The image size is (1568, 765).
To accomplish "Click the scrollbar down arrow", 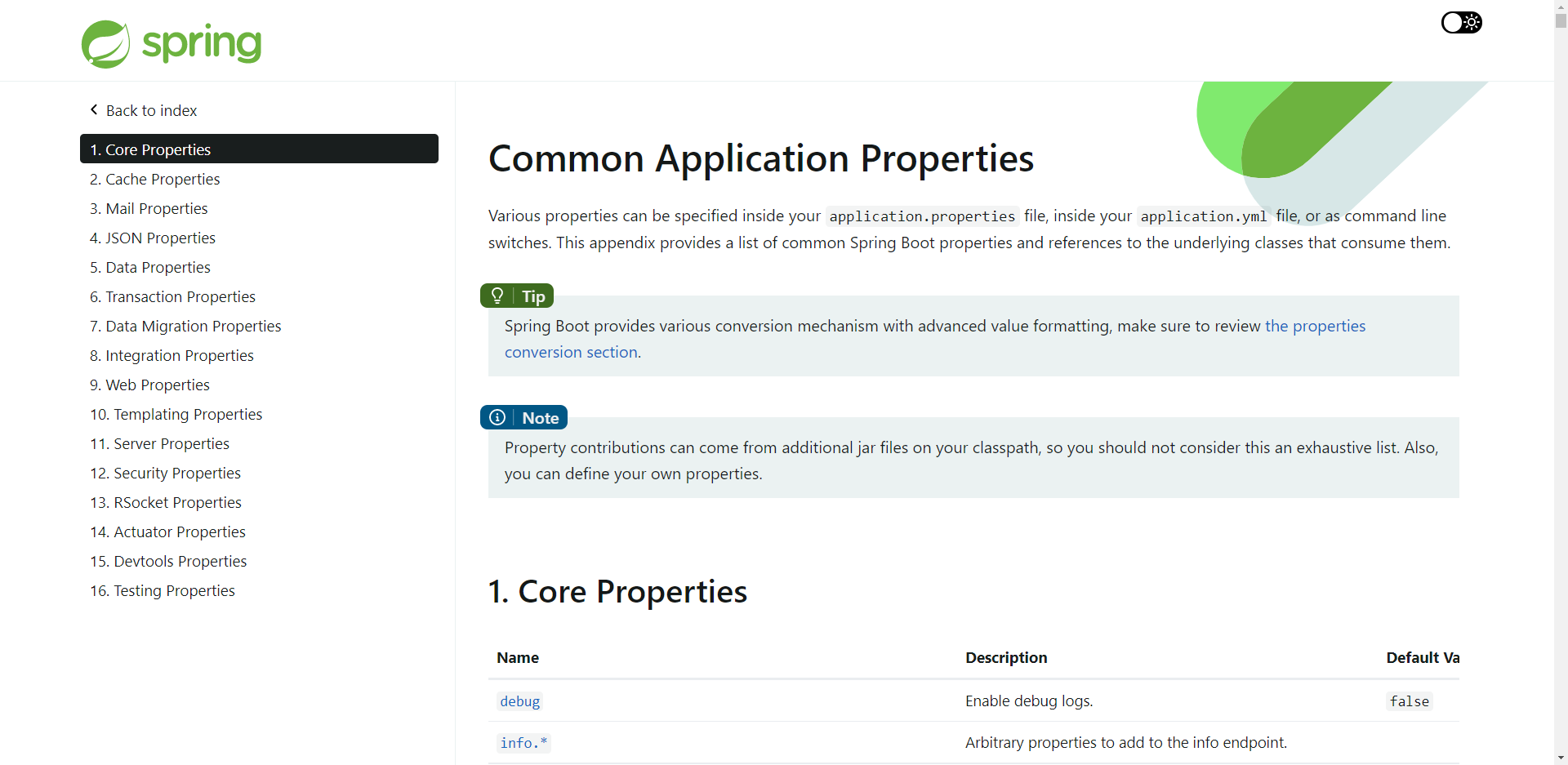I will (1561, 758).
